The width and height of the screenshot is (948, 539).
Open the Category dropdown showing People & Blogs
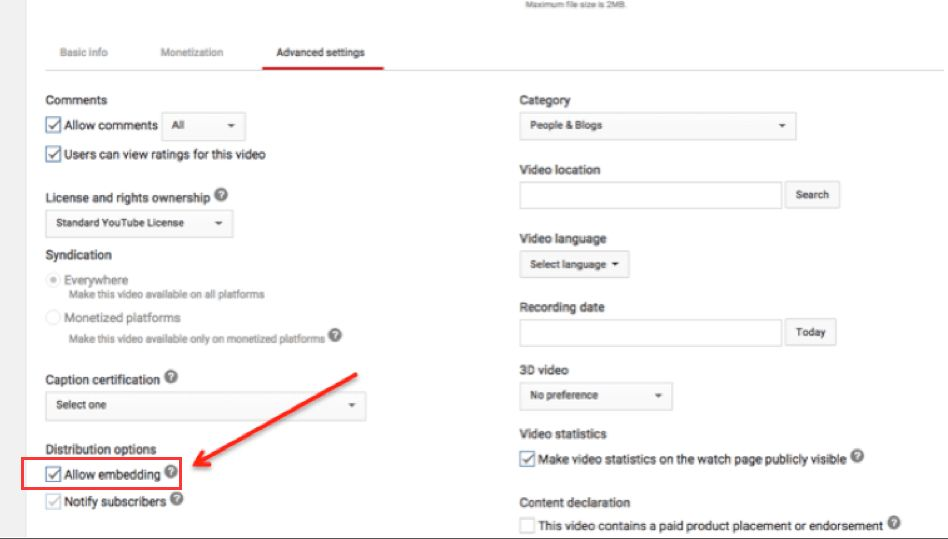[x=657, y=126]
